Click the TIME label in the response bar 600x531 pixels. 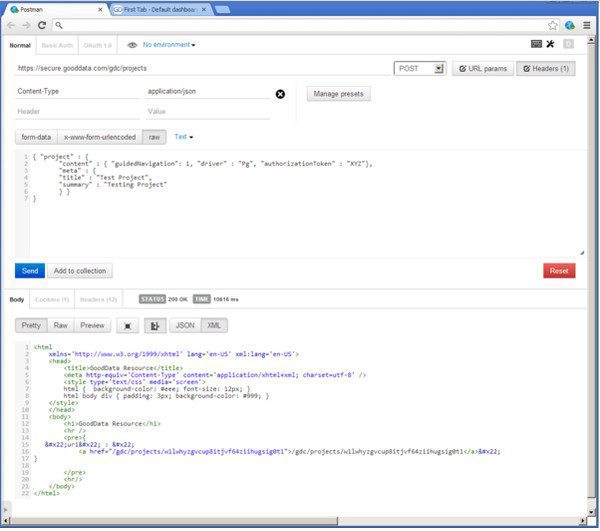pyautogui.click(x=202, y=300)
